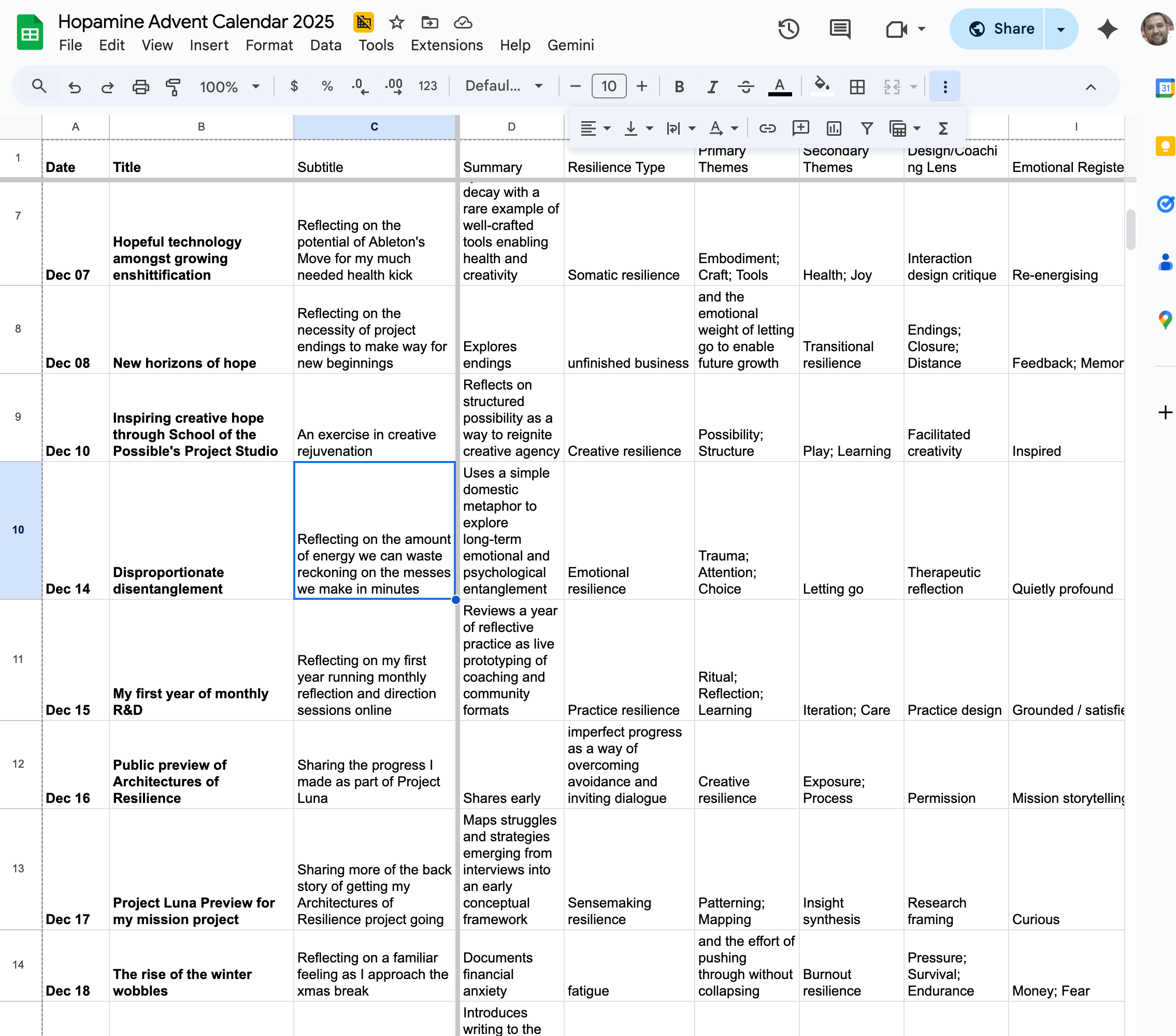Open the functions sigma icon
The image size is (1176, 1036).
pos(943,128)
